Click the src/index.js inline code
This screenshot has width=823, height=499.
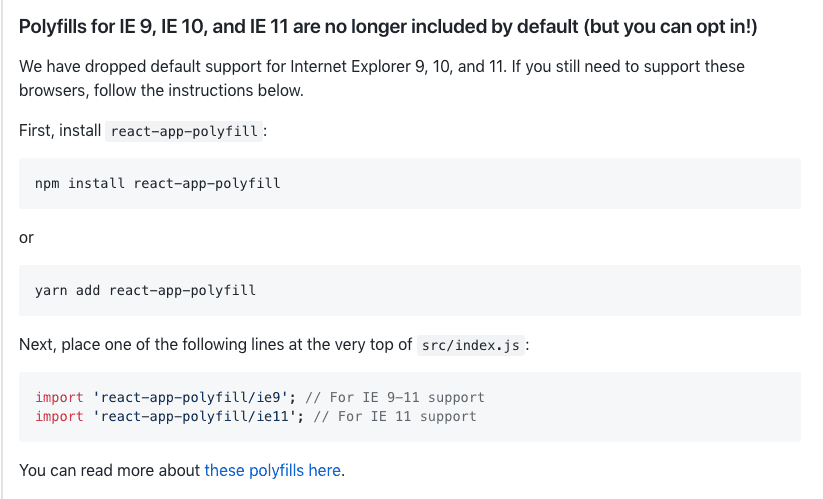tap(471, 345)
